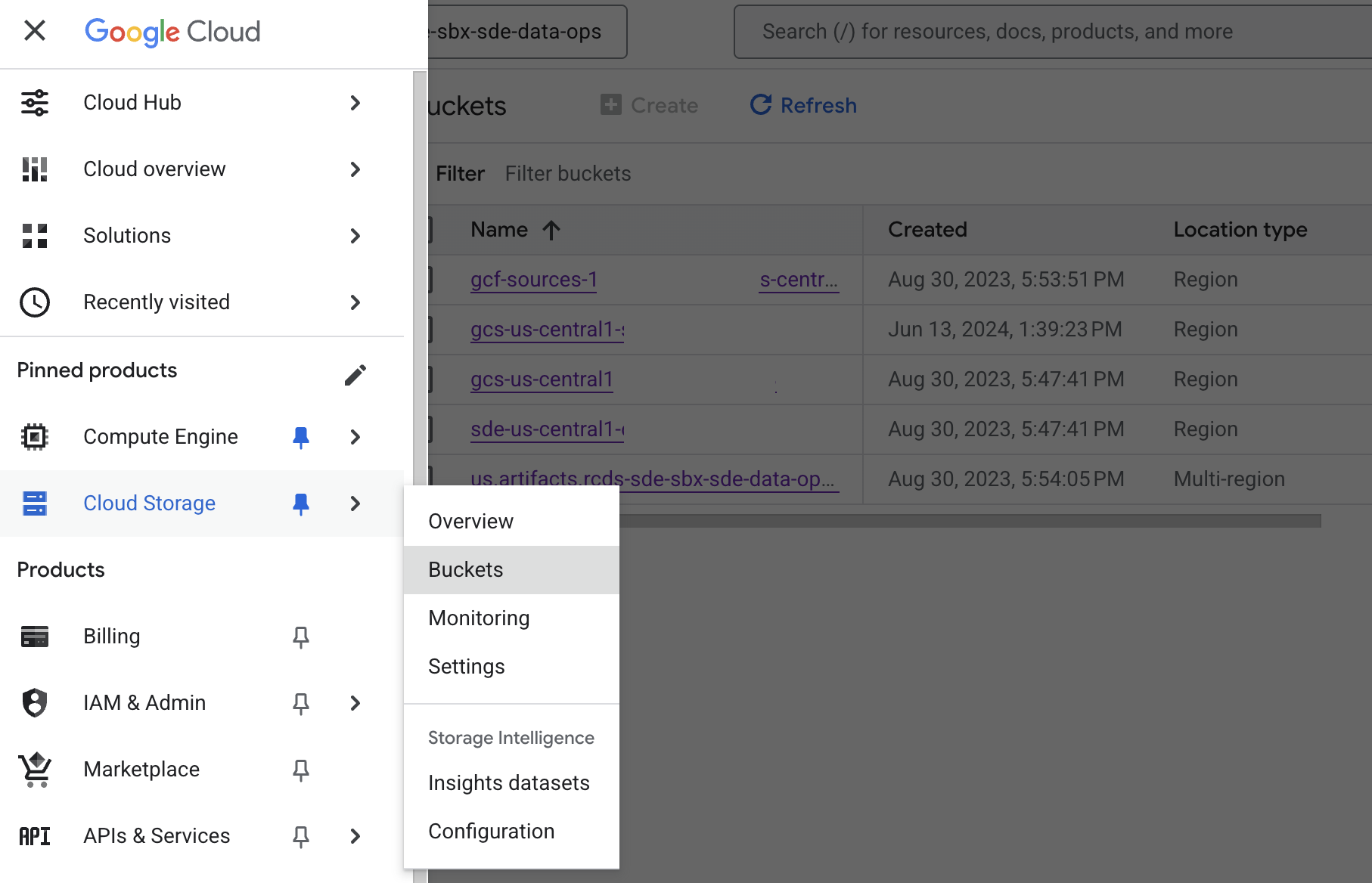Click the IAM & Admin shield icon
This screenshot has height=883, width=1372.
tap(35, 703)
